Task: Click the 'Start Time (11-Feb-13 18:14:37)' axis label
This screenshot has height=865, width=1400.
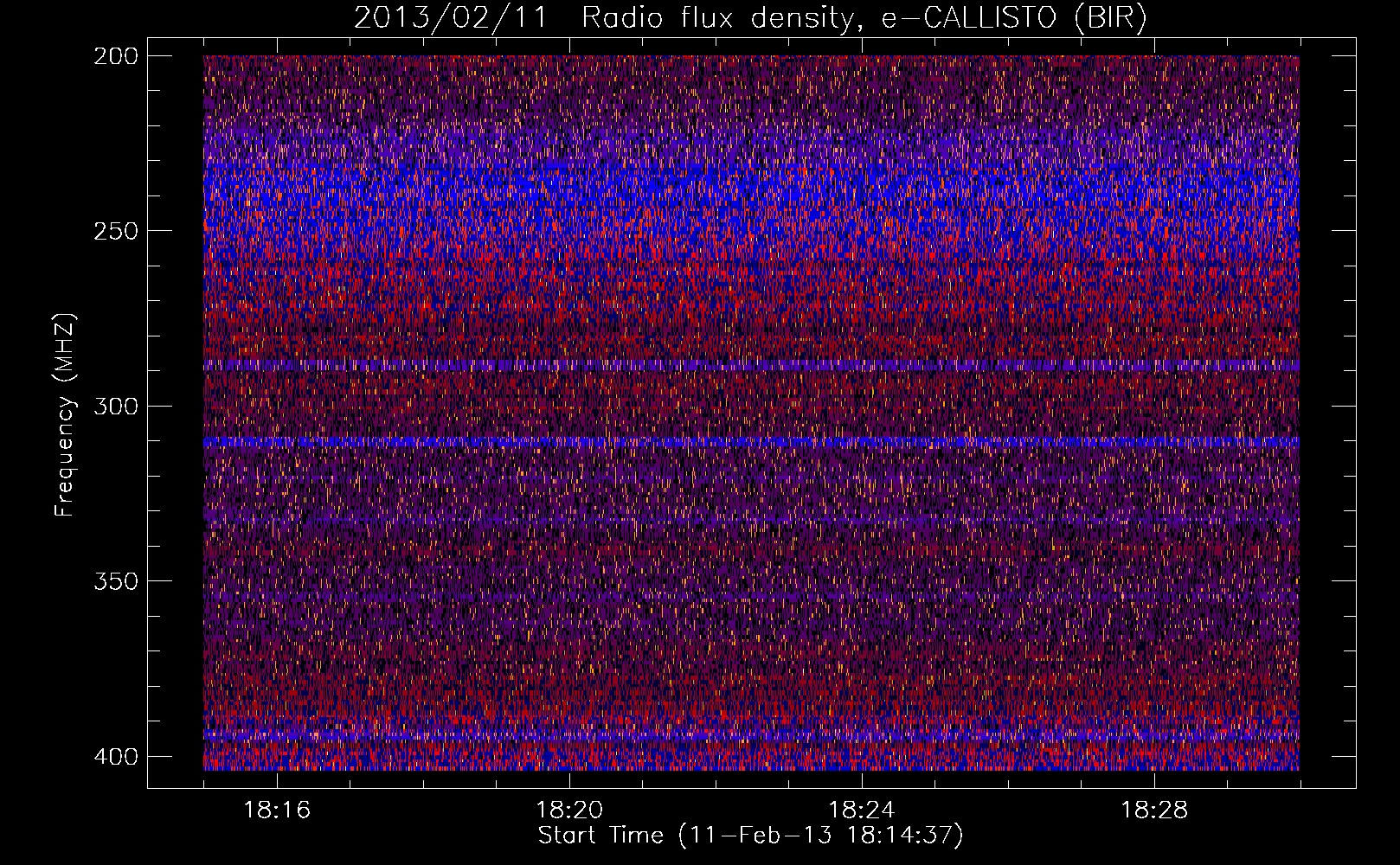Action: (x=750, y=836)
